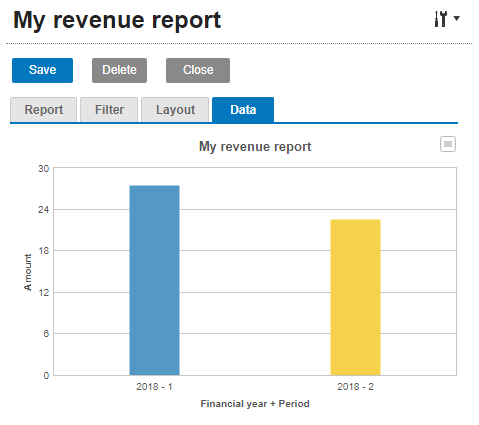The width and height of the screenshot is (479, 425).
Task: Click the chart legend toggle icon
Action: pos(448,144)
